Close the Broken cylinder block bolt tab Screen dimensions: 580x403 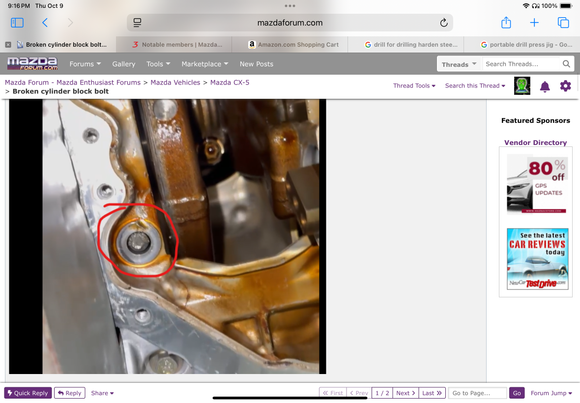click(x=8, y=45)
